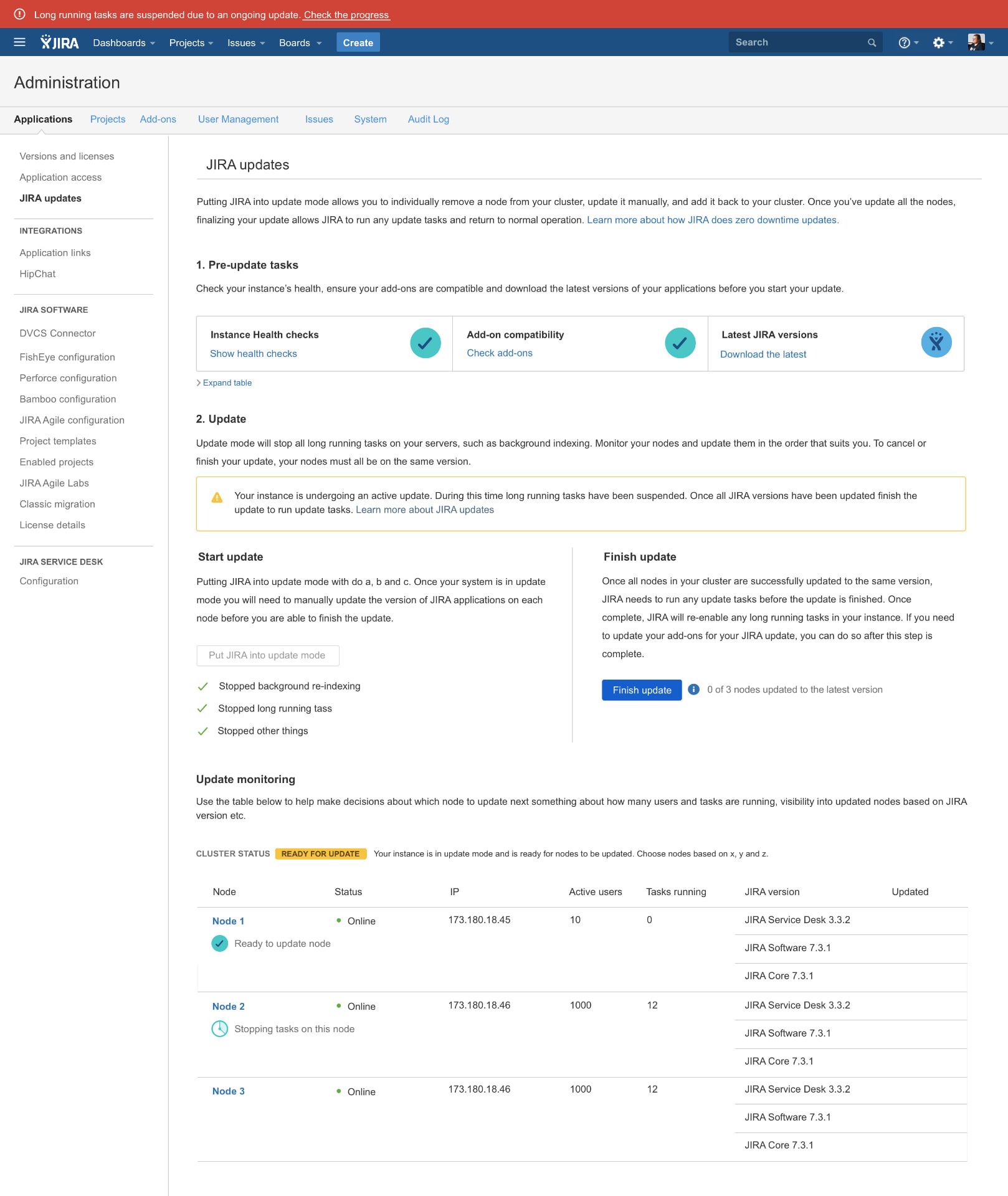Open the Projects dropdown in header

[x=191, y=42]
